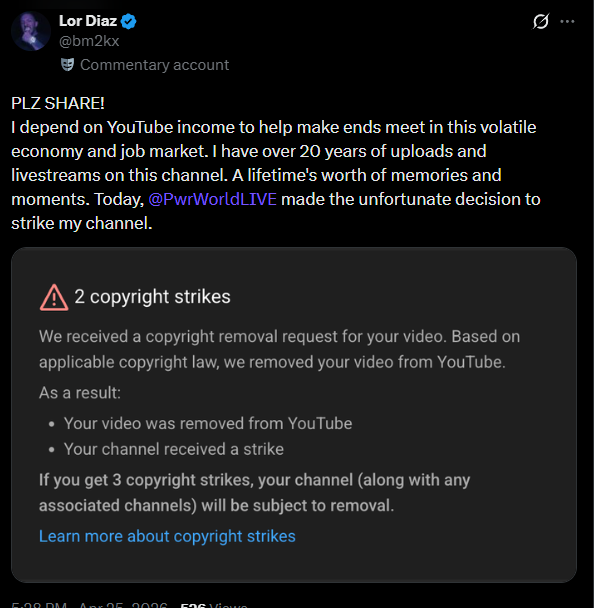
Task: Click the copyright removal request paragraph
Action: pyautogui.click(x=279, y=349)
